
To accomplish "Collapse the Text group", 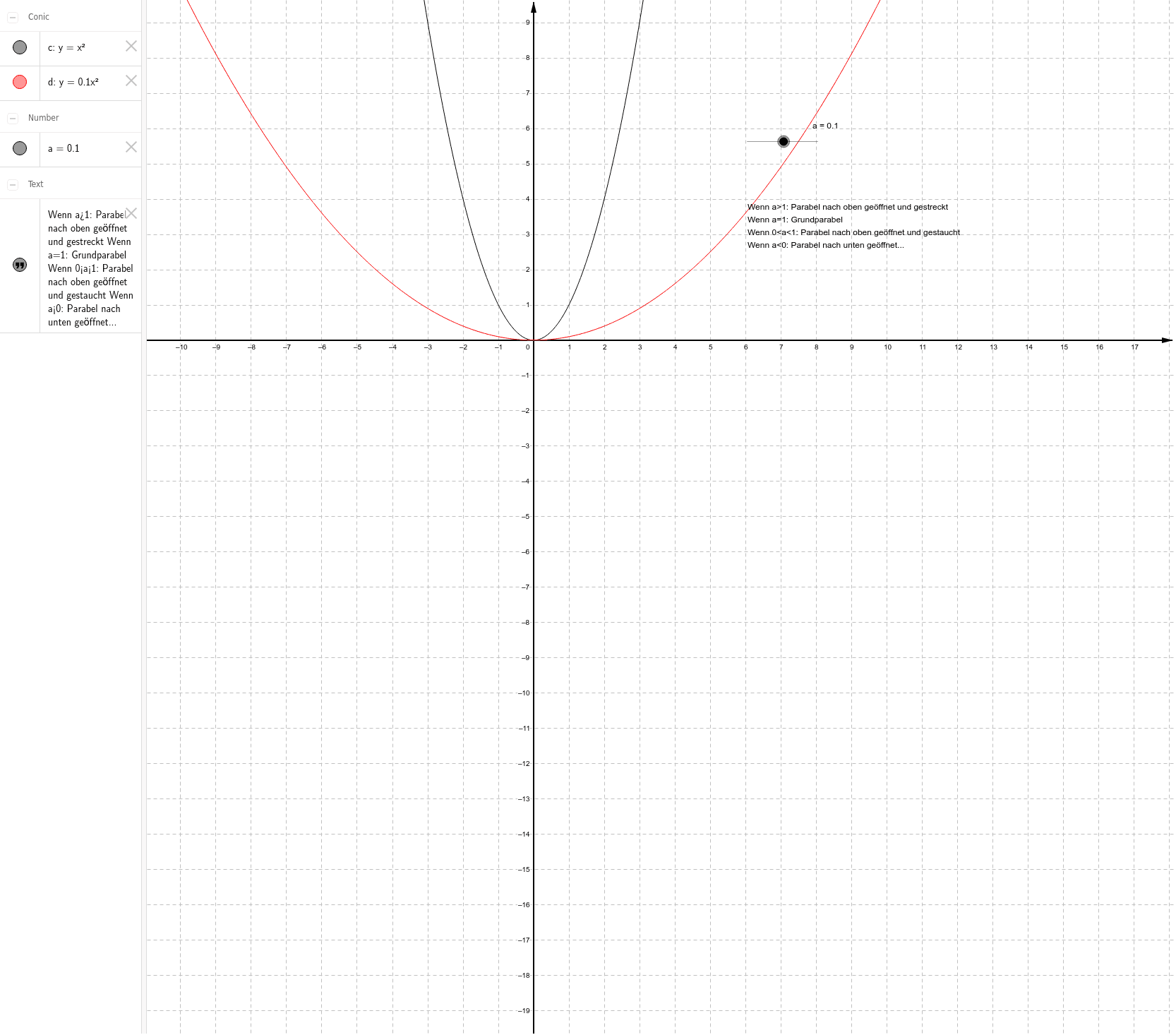I will [13, 184].
